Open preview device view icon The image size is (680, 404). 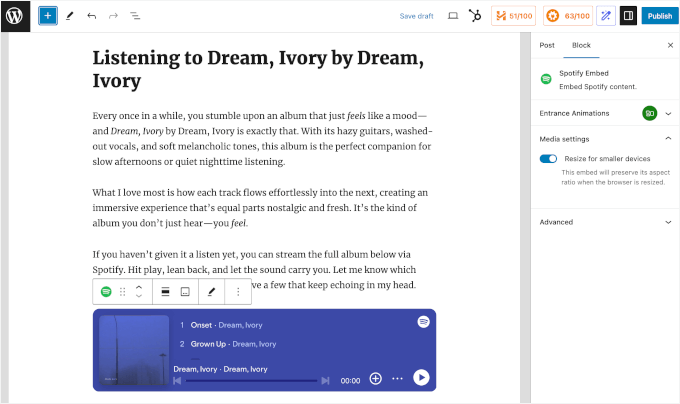pyautogui.click(x=453, y=16)
